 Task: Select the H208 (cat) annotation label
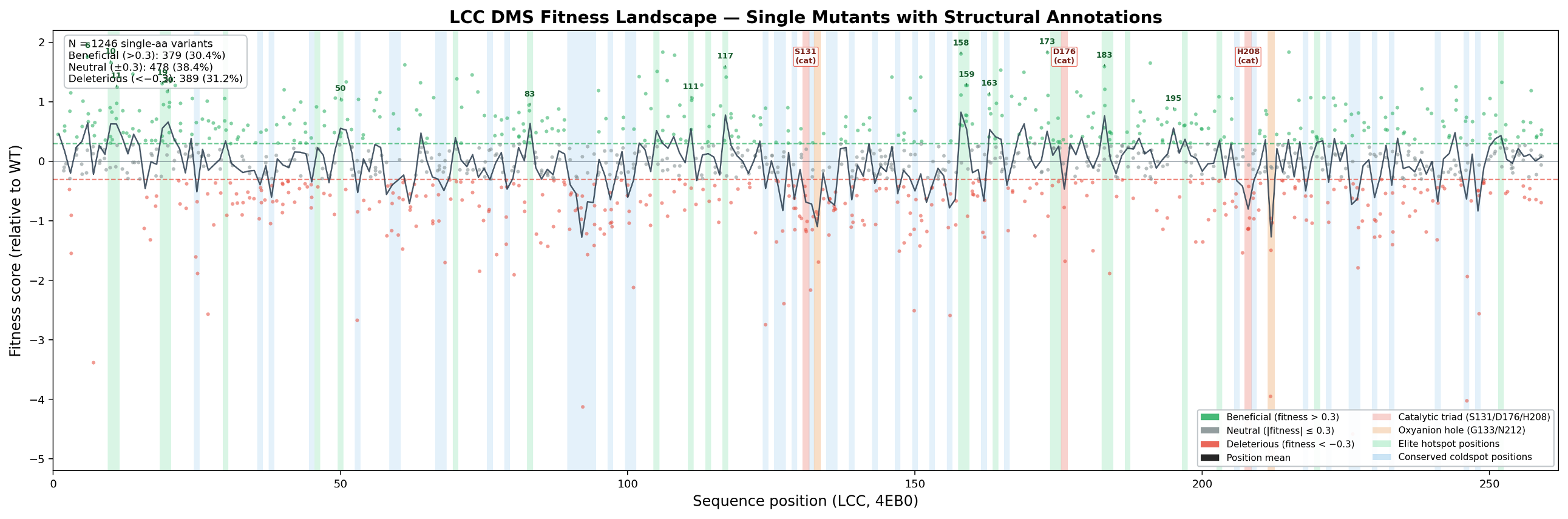[x=1248, y=56]
